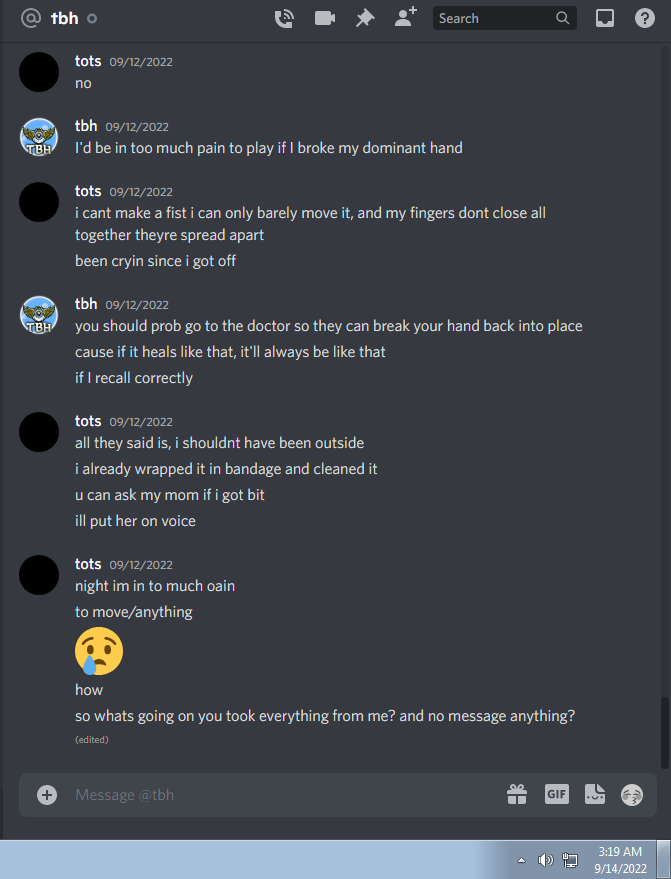Open the sticker picker
The height and width of the screenshot is (879, 671).
point(595,794)
